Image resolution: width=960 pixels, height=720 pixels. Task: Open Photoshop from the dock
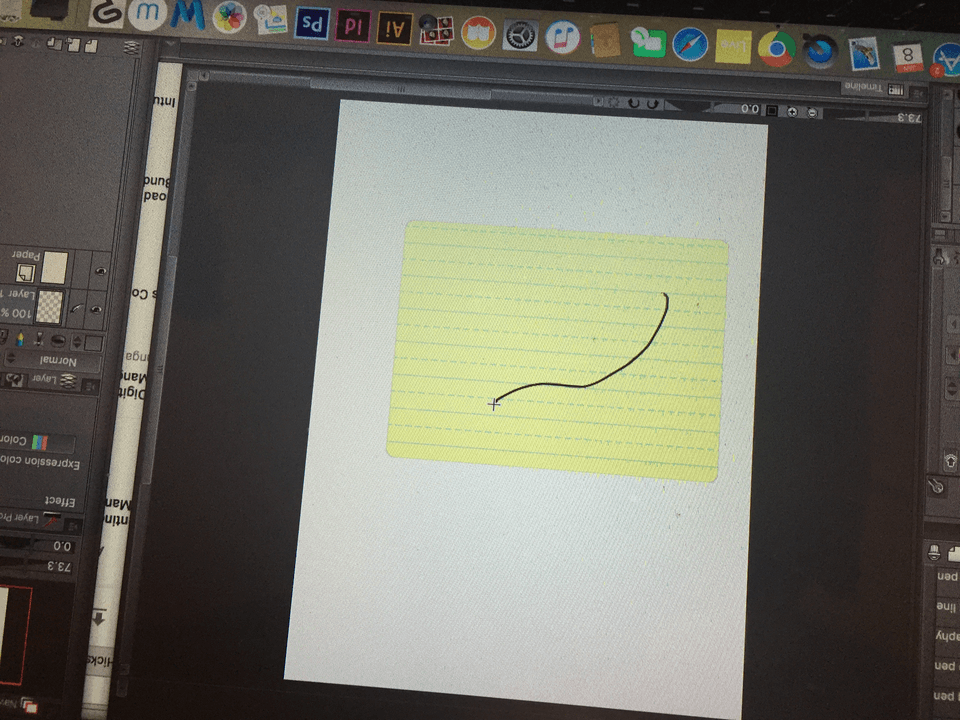[x=312, y=24]
